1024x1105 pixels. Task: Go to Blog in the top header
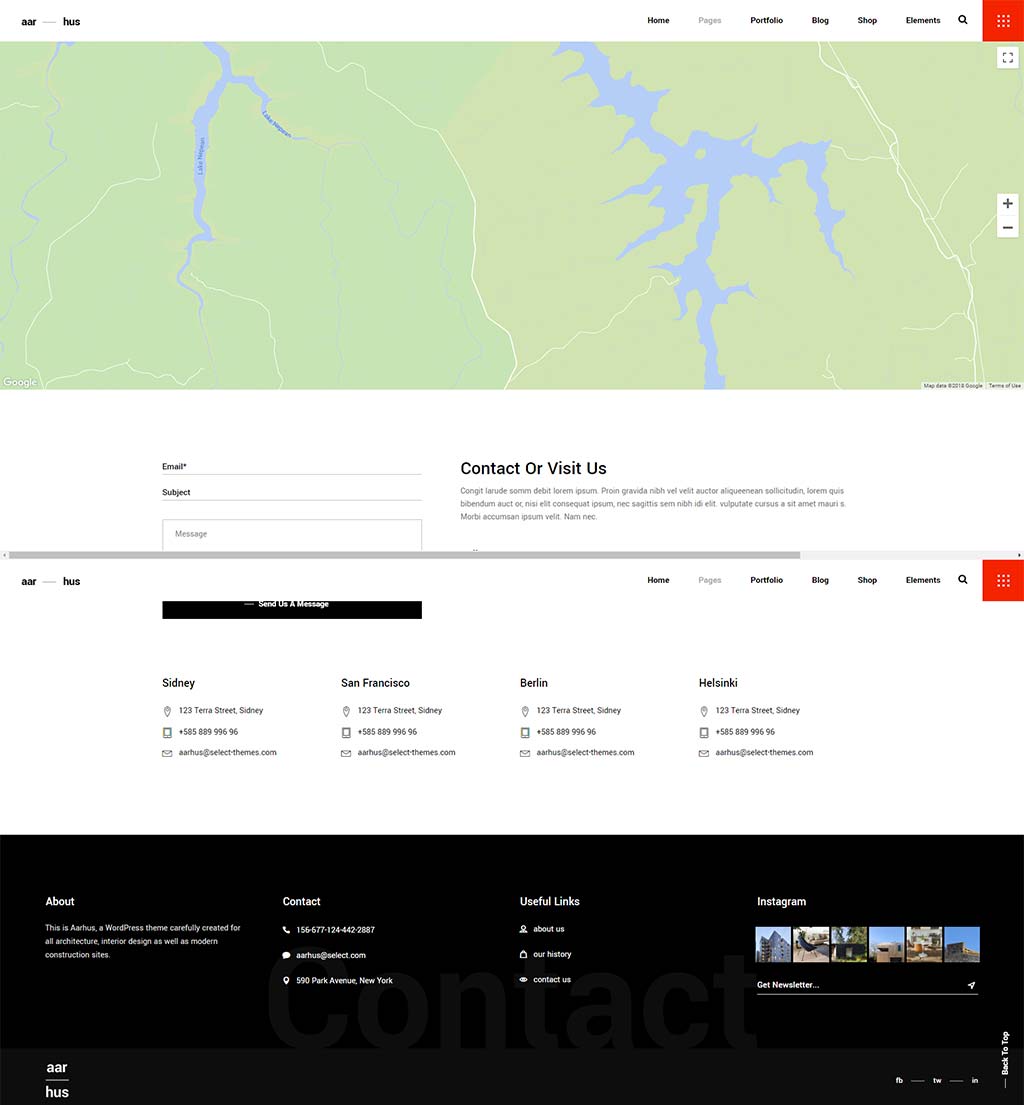pyautogui.click(x=820, y=20)
